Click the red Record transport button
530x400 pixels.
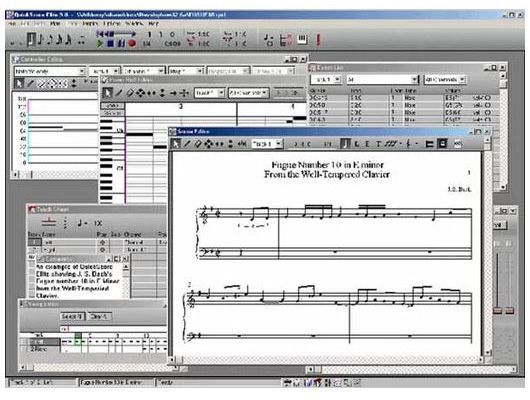tap(132, 44)
